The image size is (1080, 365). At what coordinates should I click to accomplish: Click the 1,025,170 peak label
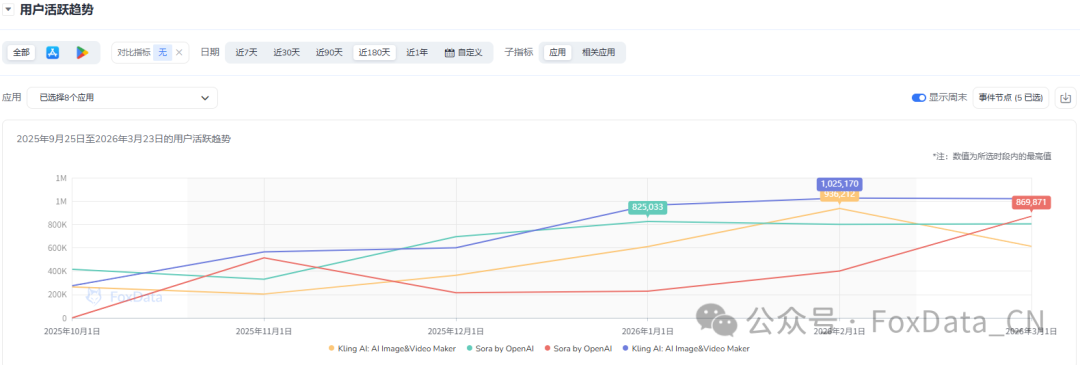[x=840, y=184]
